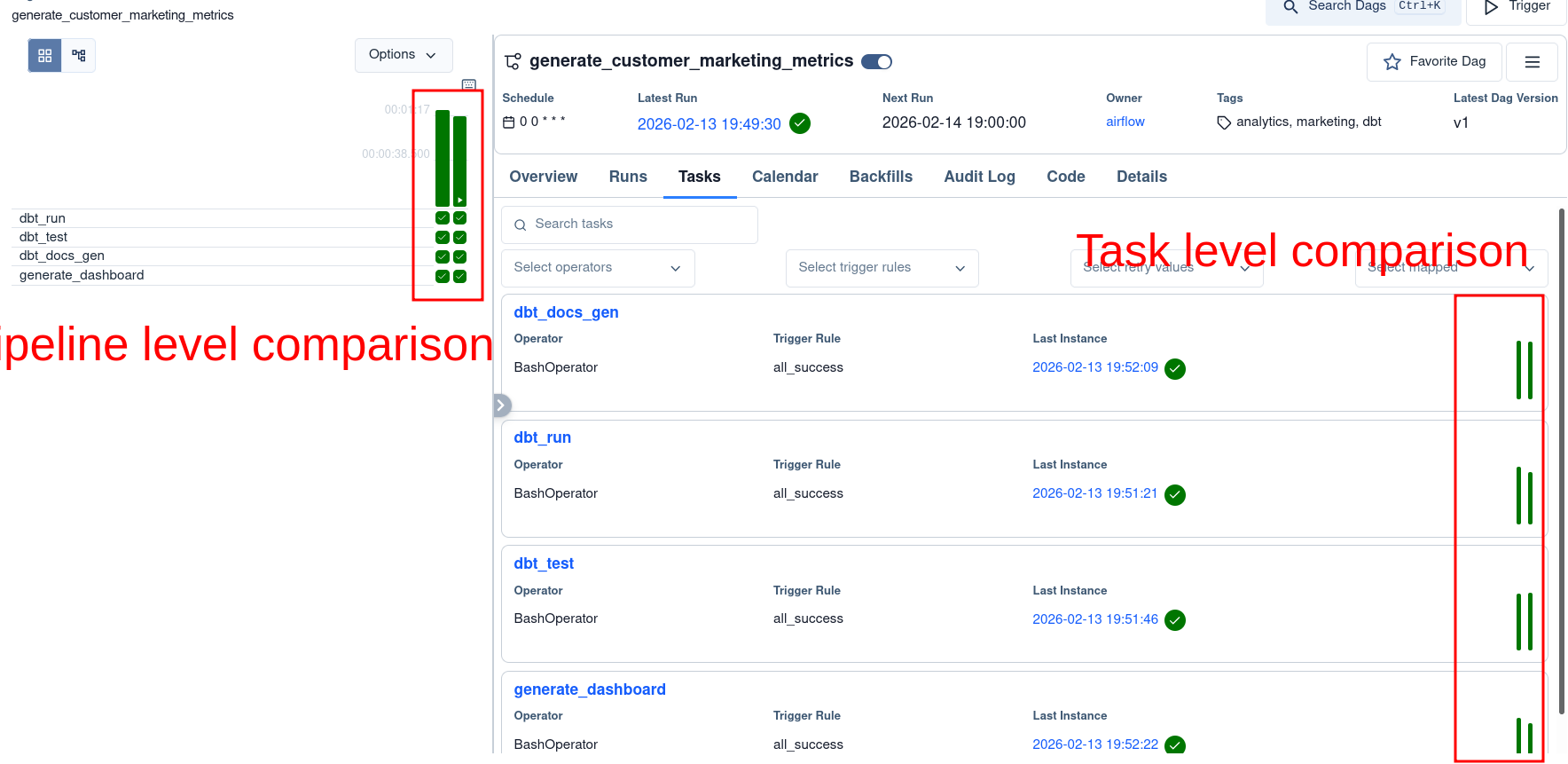Click the success check icon beside Latest Run
Screen dimensions: 1568x764
tap(800, 123)
